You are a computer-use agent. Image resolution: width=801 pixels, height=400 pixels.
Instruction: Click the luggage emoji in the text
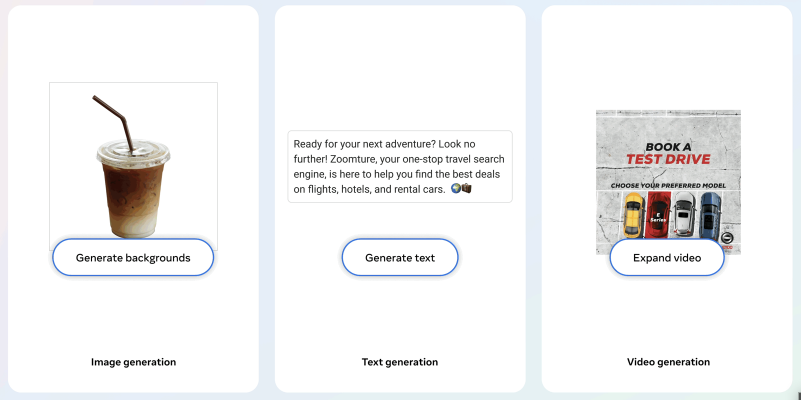coord(467,188)
